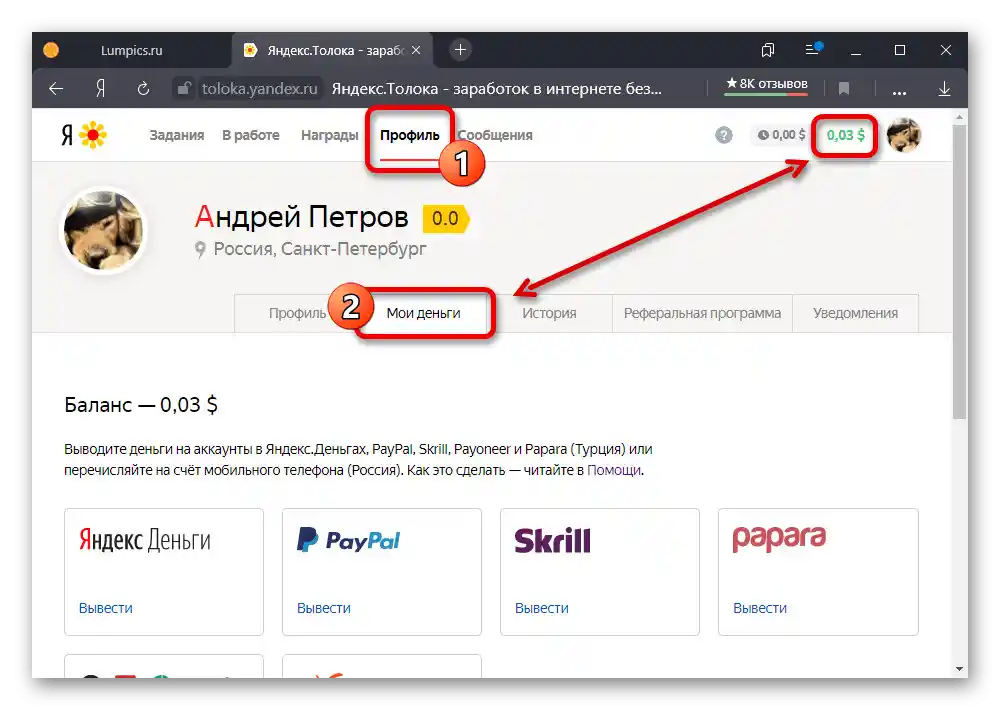This screenshot has height=710, width=1000.
Task: Click the Skrill logo
Action: pyautogui.click(x=552, y=540)
